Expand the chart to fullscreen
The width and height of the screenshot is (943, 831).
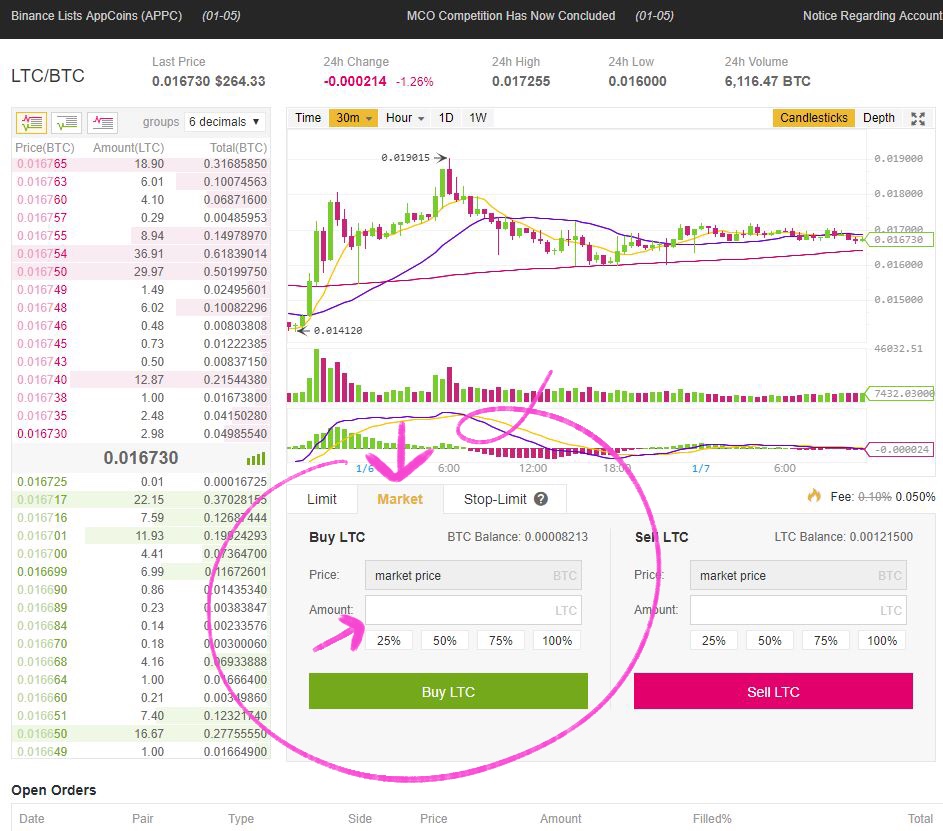click(x=918, y=118)
